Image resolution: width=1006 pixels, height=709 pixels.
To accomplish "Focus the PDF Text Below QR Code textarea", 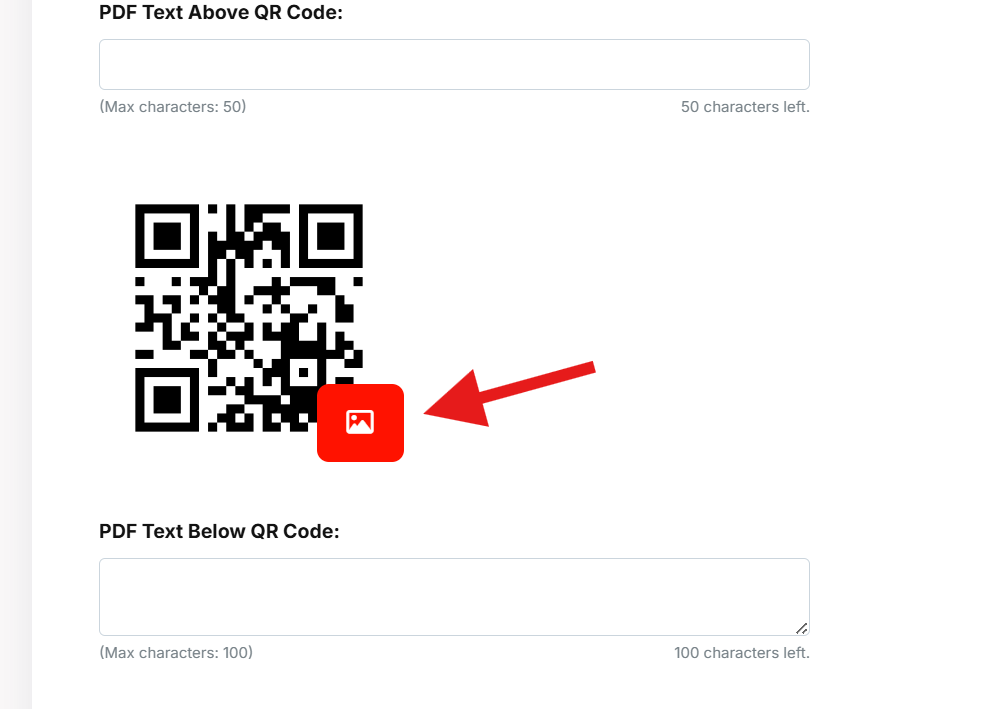I will (x=454, y=597).
